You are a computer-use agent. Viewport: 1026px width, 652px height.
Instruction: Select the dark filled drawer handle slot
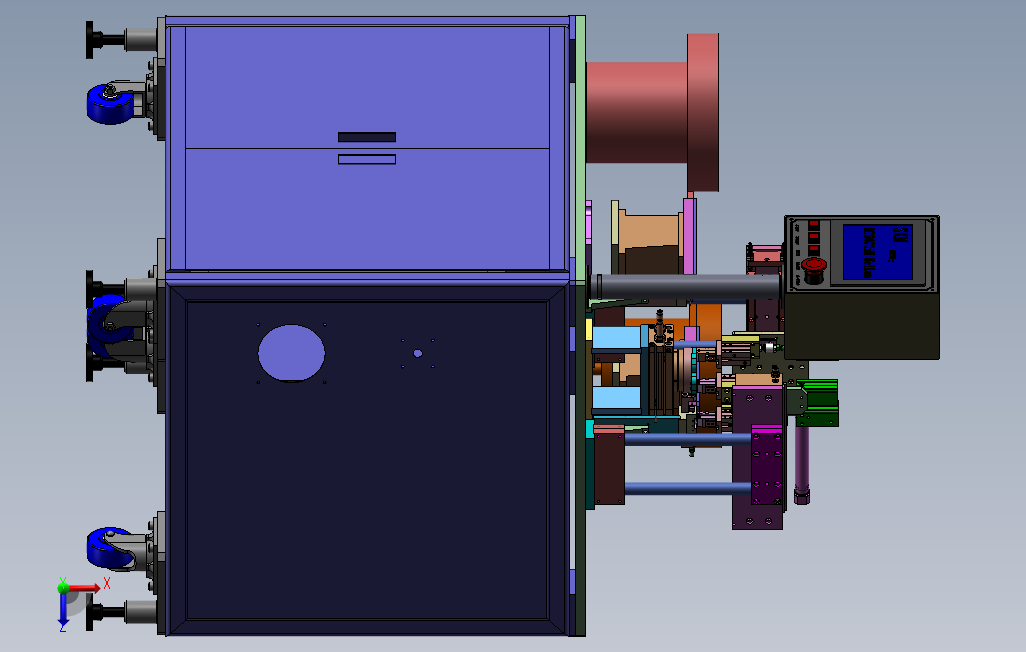click(x=367, y=137)
